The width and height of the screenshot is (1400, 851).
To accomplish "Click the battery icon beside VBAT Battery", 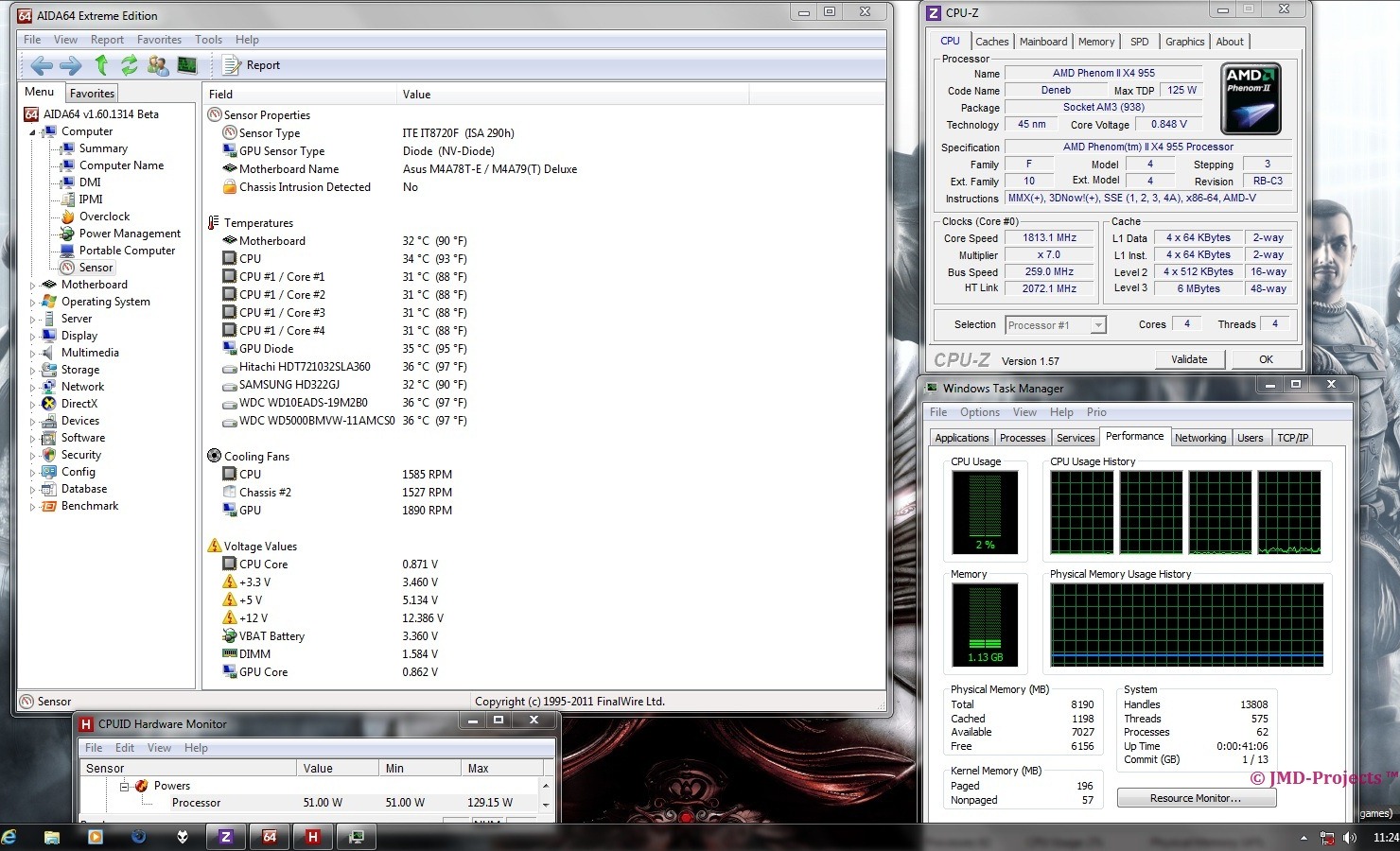I will tap(229, 636).
